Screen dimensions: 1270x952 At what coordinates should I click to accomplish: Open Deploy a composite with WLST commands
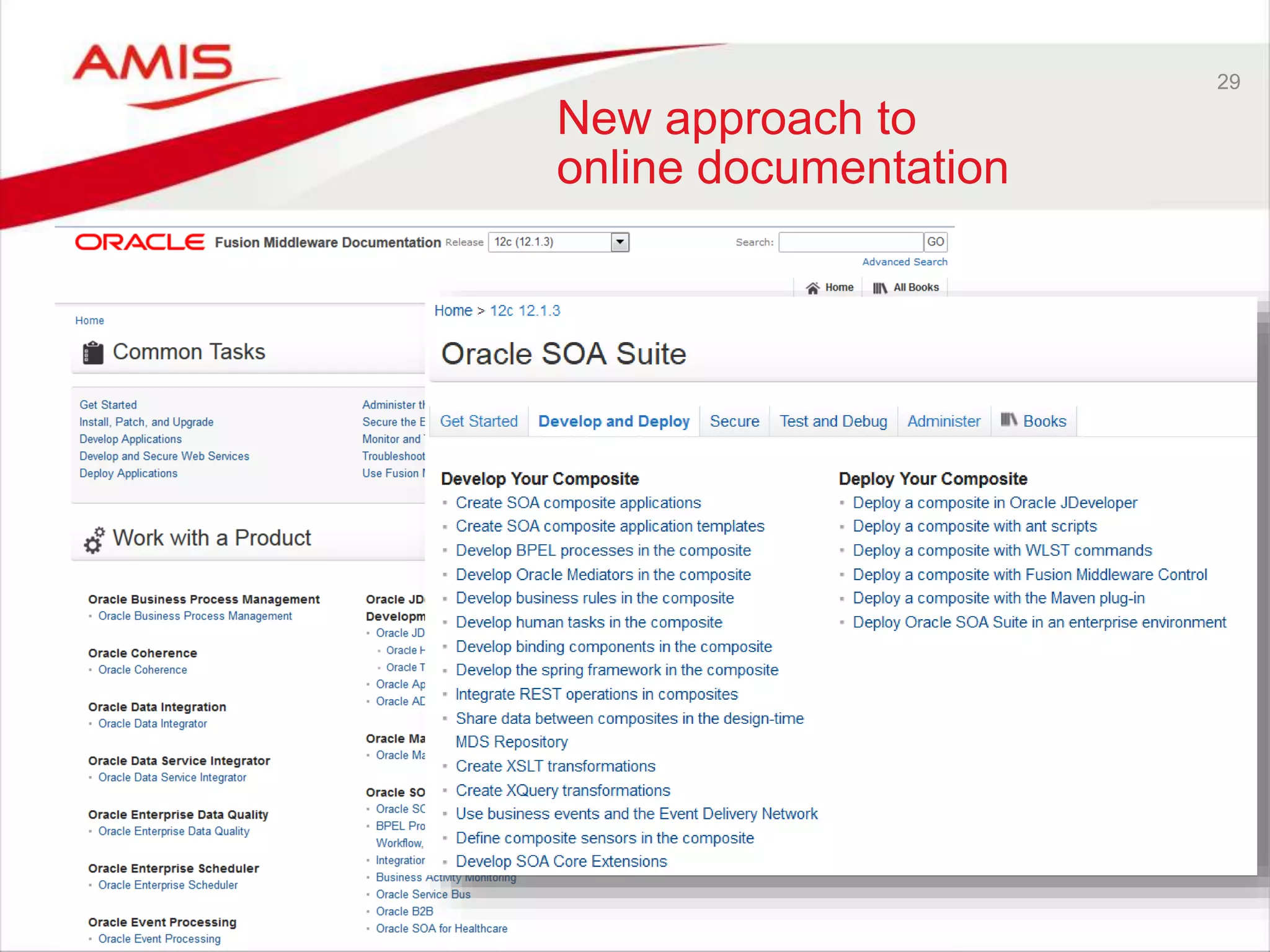point(1003,550)
